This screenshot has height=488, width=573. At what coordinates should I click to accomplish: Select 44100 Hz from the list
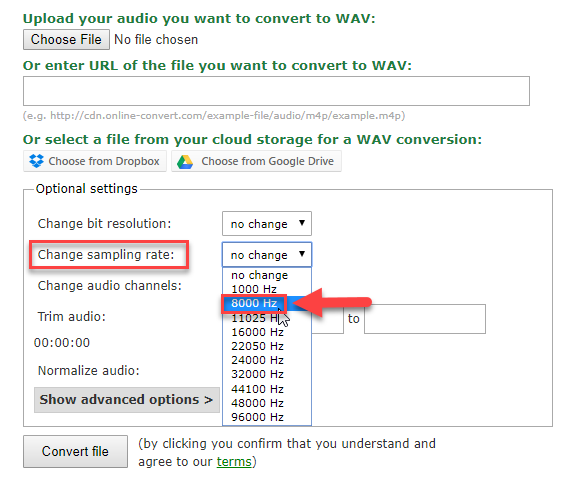[267, 389]
